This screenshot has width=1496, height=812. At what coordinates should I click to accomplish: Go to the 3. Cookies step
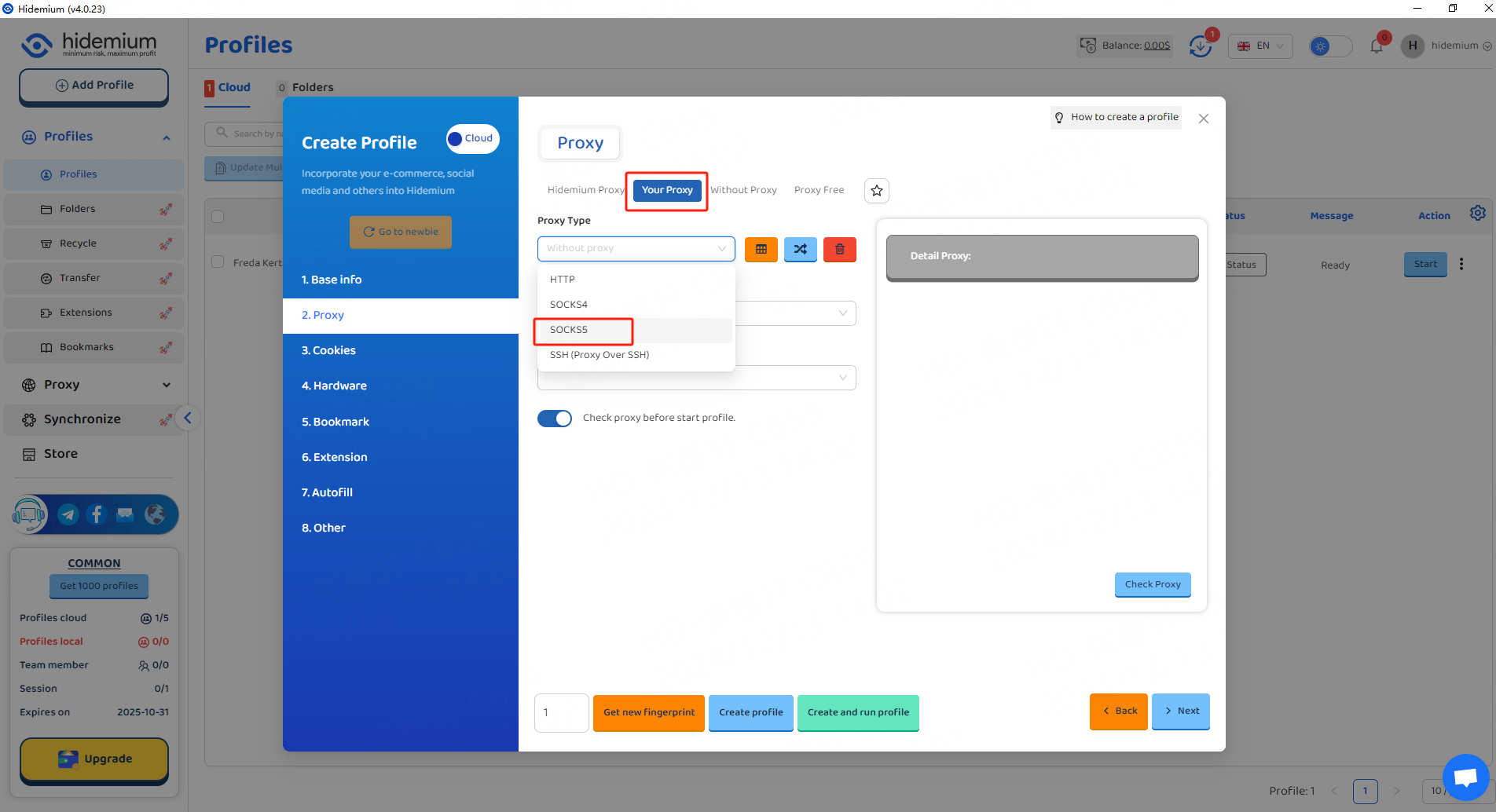tap(328, 350)
